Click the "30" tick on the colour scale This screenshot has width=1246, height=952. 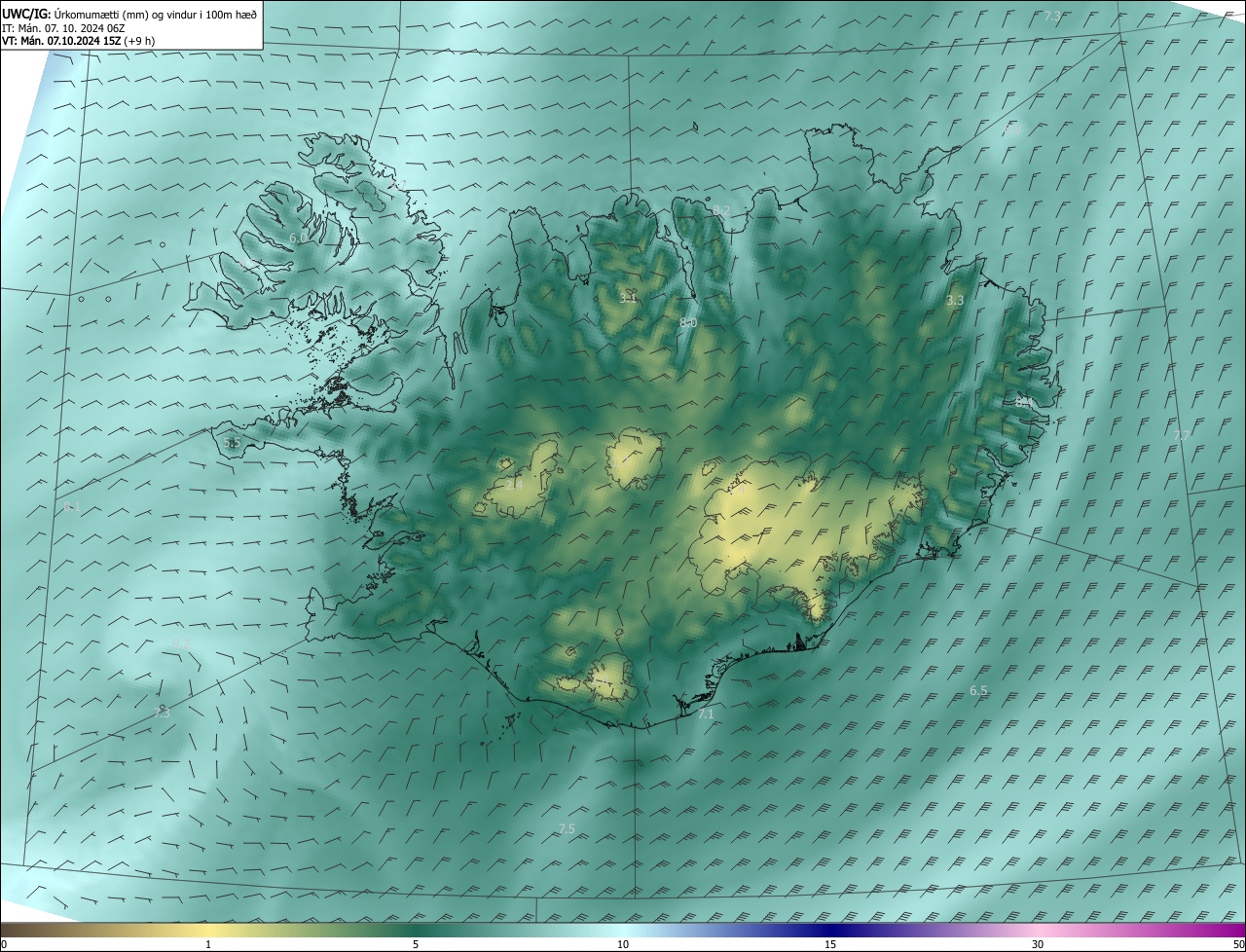pos(1038,945)
